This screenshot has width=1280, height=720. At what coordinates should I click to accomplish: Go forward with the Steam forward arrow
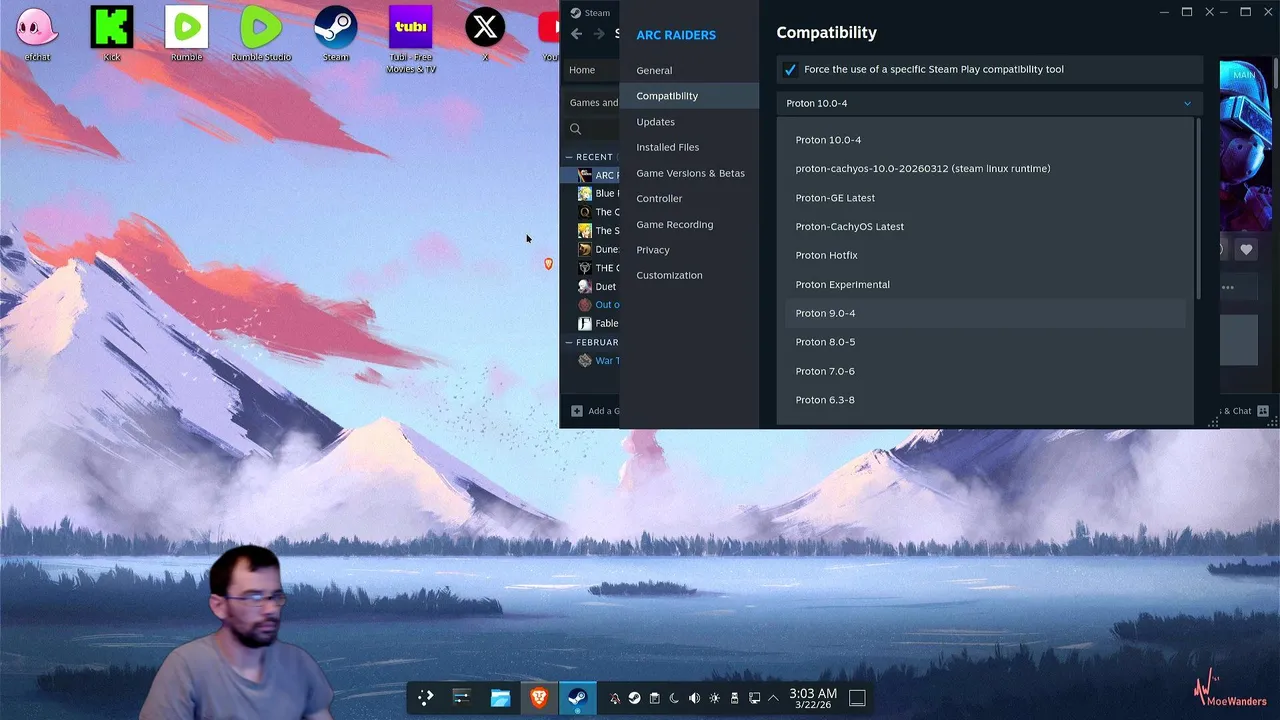(x=598, y=34)
